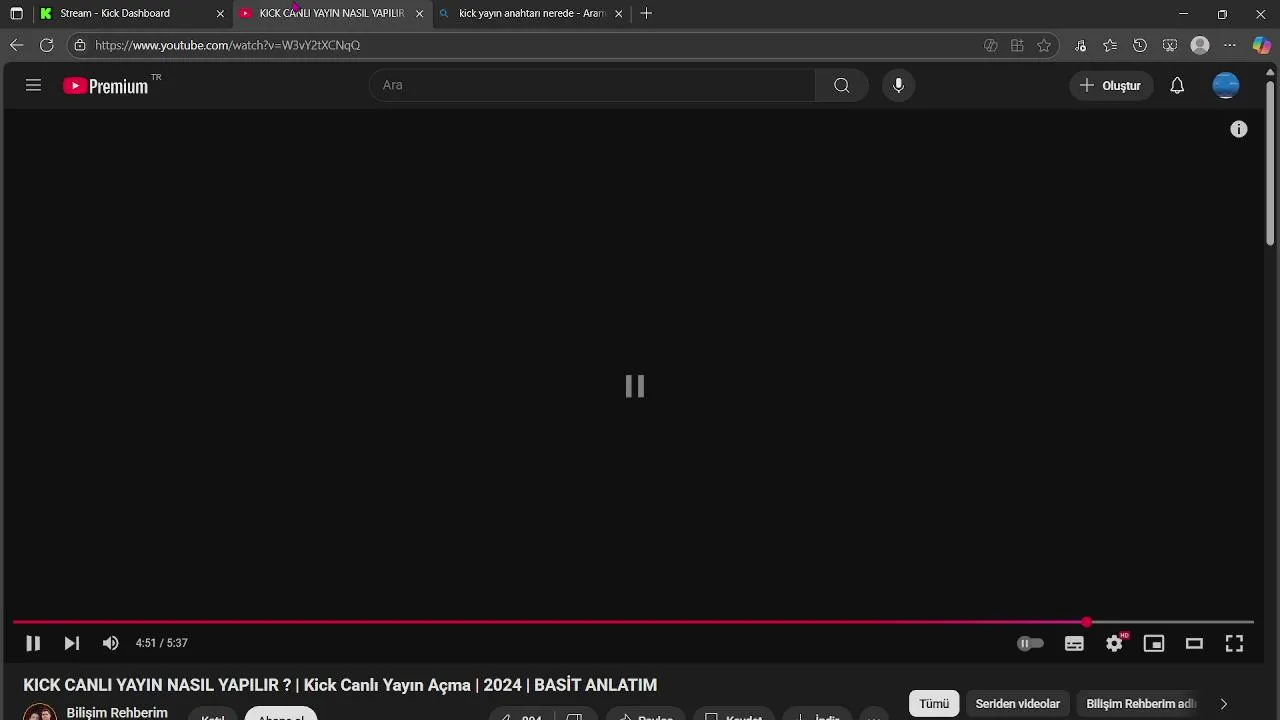This screenshot has width=1280, height=720.
Task: Open the media control music icon
Action: point(1080,45)
